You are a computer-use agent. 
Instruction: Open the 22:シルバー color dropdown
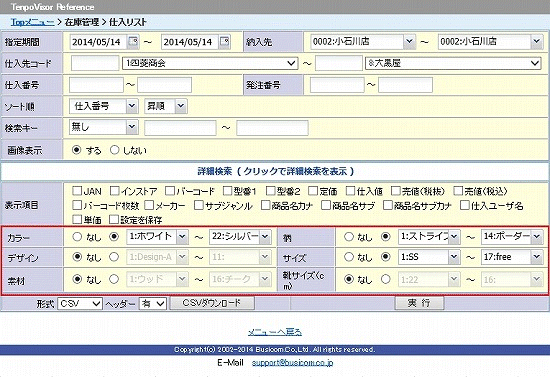pos(240,237)
